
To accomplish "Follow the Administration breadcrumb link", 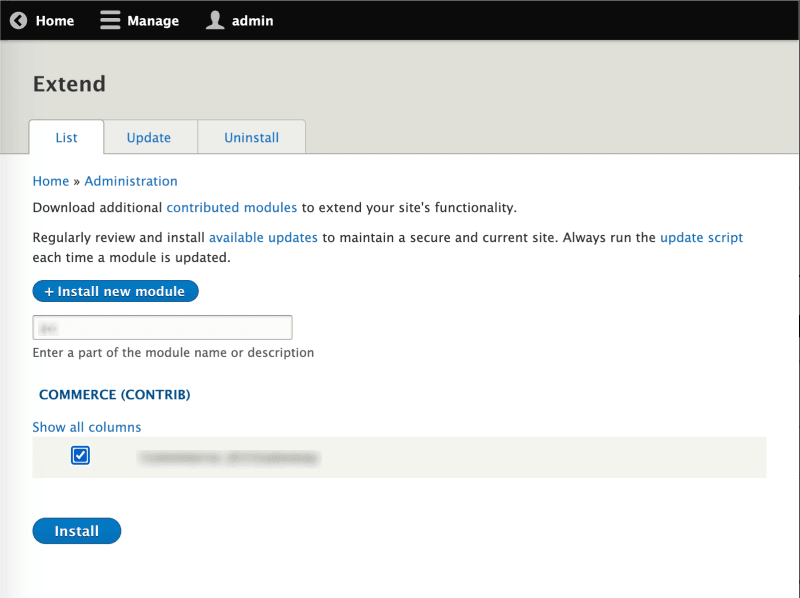I will pyautogui.click(x=131, y=181).
